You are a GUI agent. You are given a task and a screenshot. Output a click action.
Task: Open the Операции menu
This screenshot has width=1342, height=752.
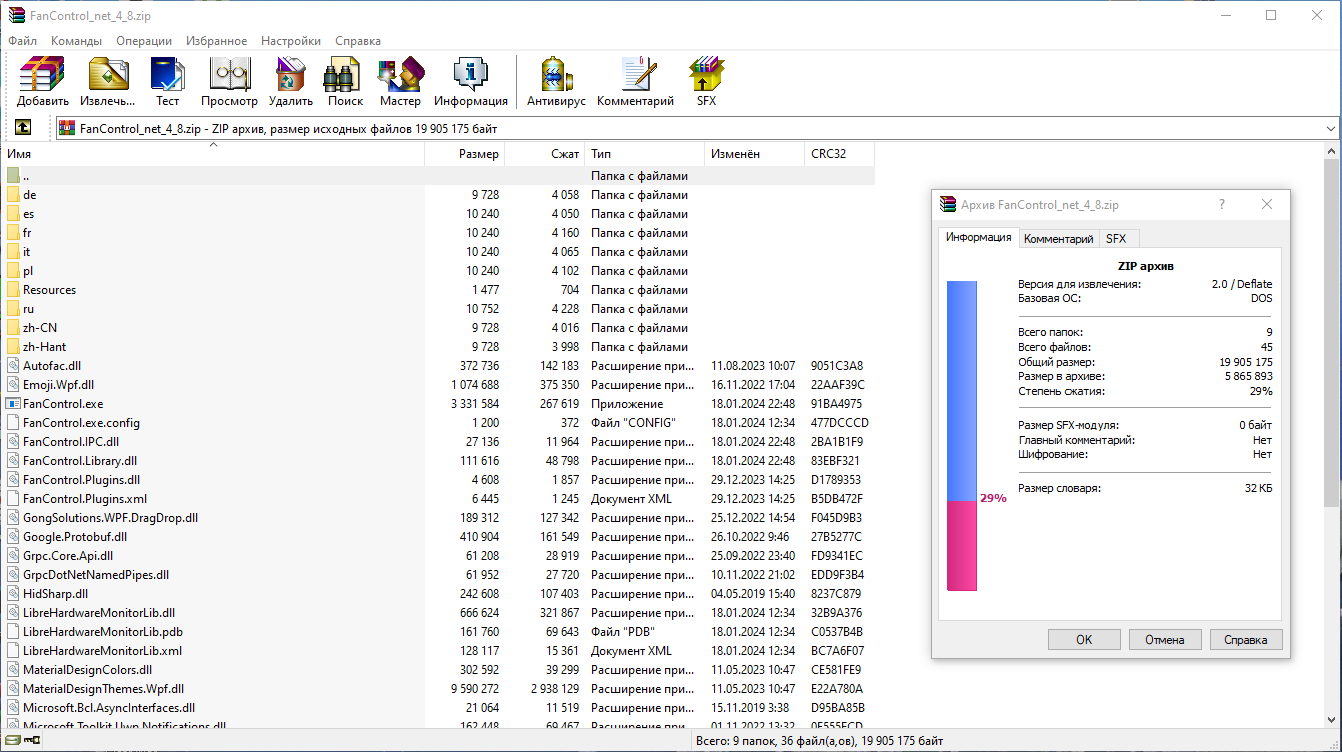click(x=144, y=41)
